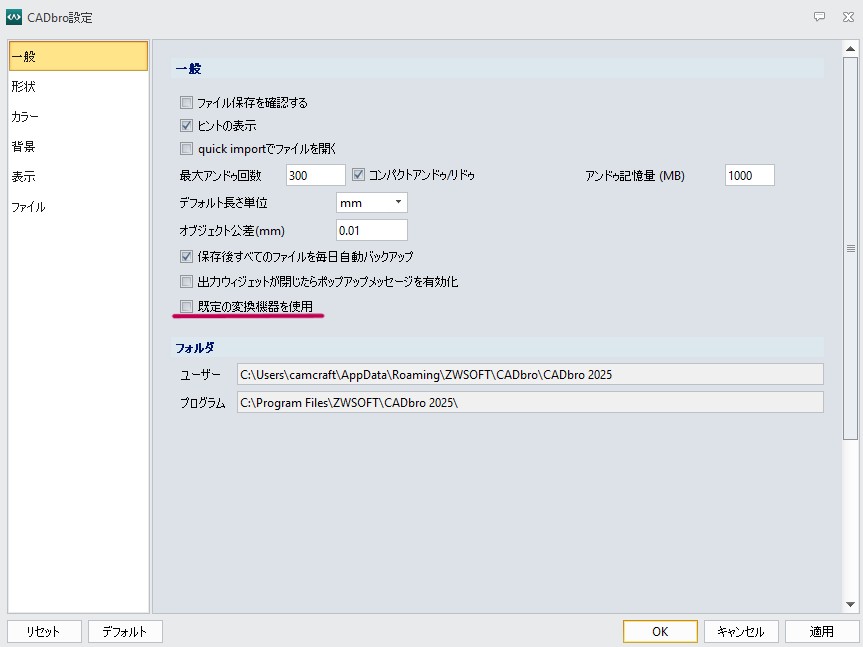Enable ファイル保存を確認する checkbox
The height and width of the screenshot is (647, 863).
click(x=187, y=102)
